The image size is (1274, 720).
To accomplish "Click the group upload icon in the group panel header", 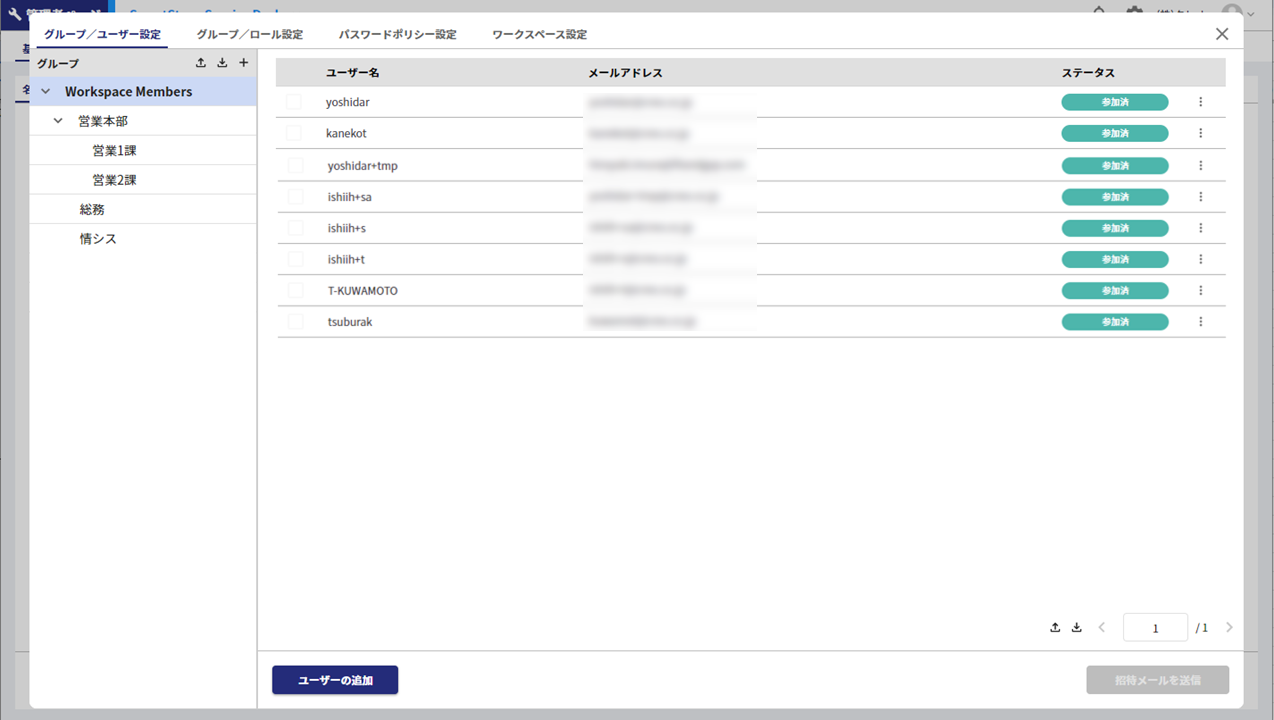I will pos(201,63).
